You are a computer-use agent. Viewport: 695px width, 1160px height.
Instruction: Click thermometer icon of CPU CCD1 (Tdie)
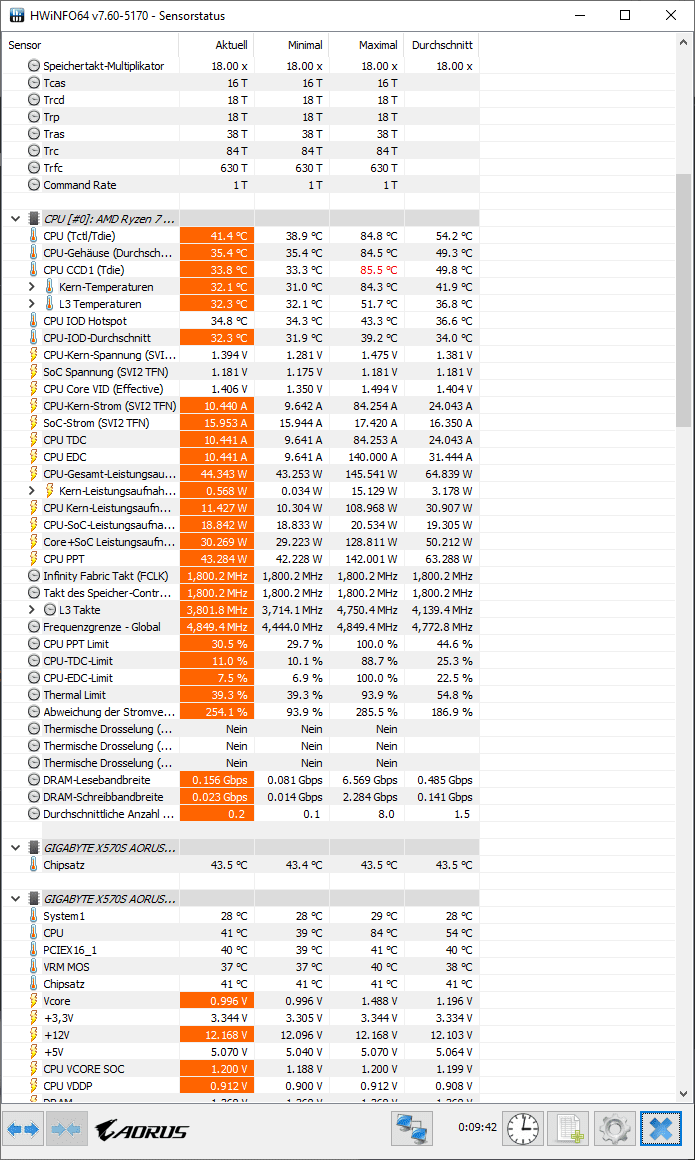coord(33,270)
